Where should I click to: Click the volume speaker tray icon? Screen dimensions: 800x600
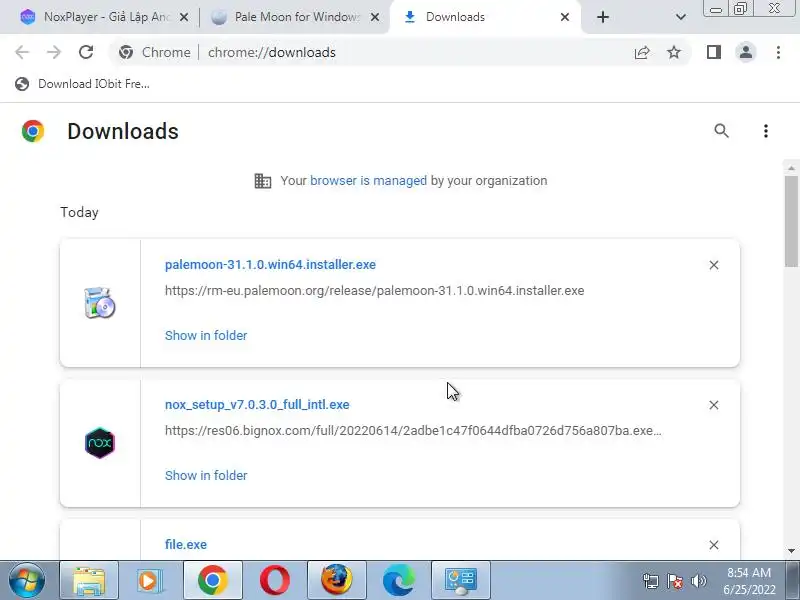point(698,581)
